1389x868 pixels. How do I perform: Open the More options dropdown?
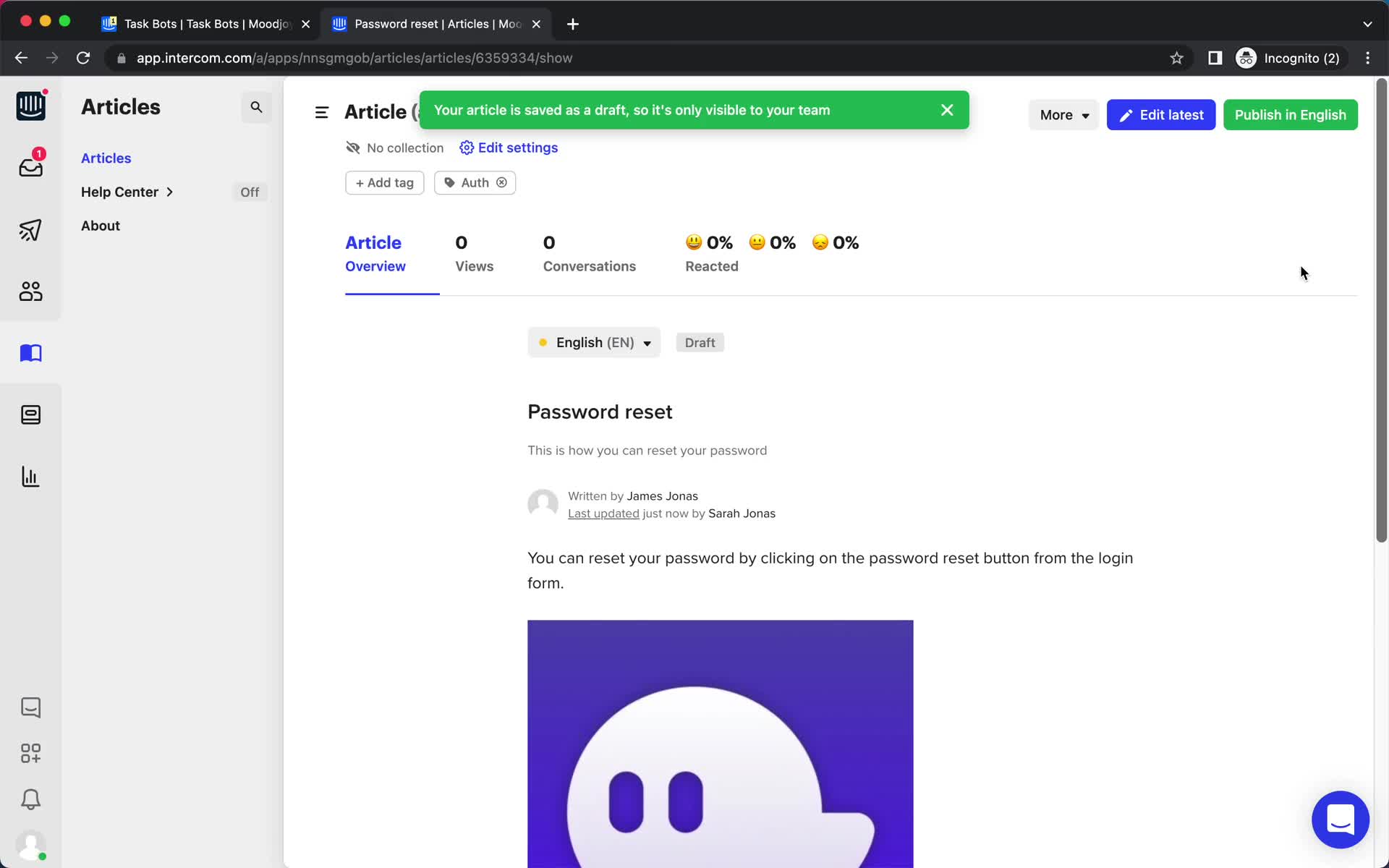tap(1064, 115)
